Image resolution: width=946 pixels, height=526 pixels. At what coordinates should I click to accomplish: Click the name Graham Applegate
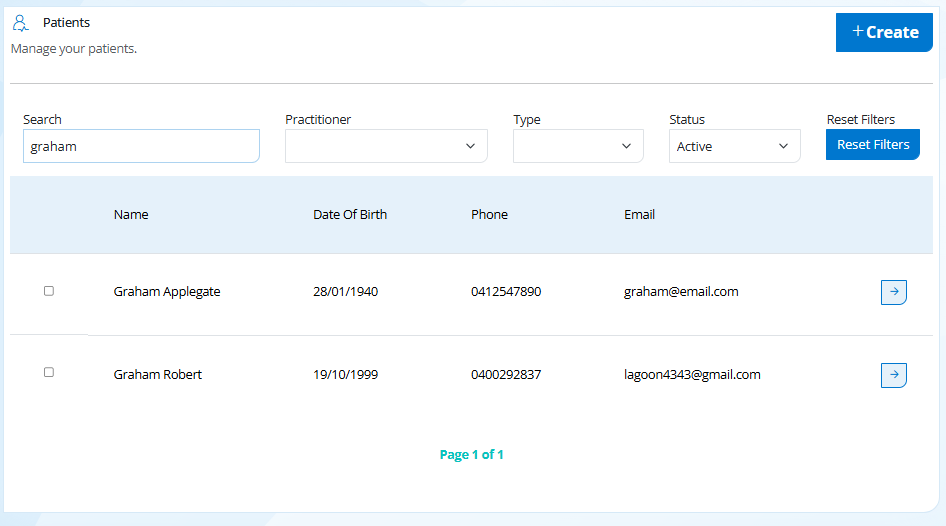167,292
